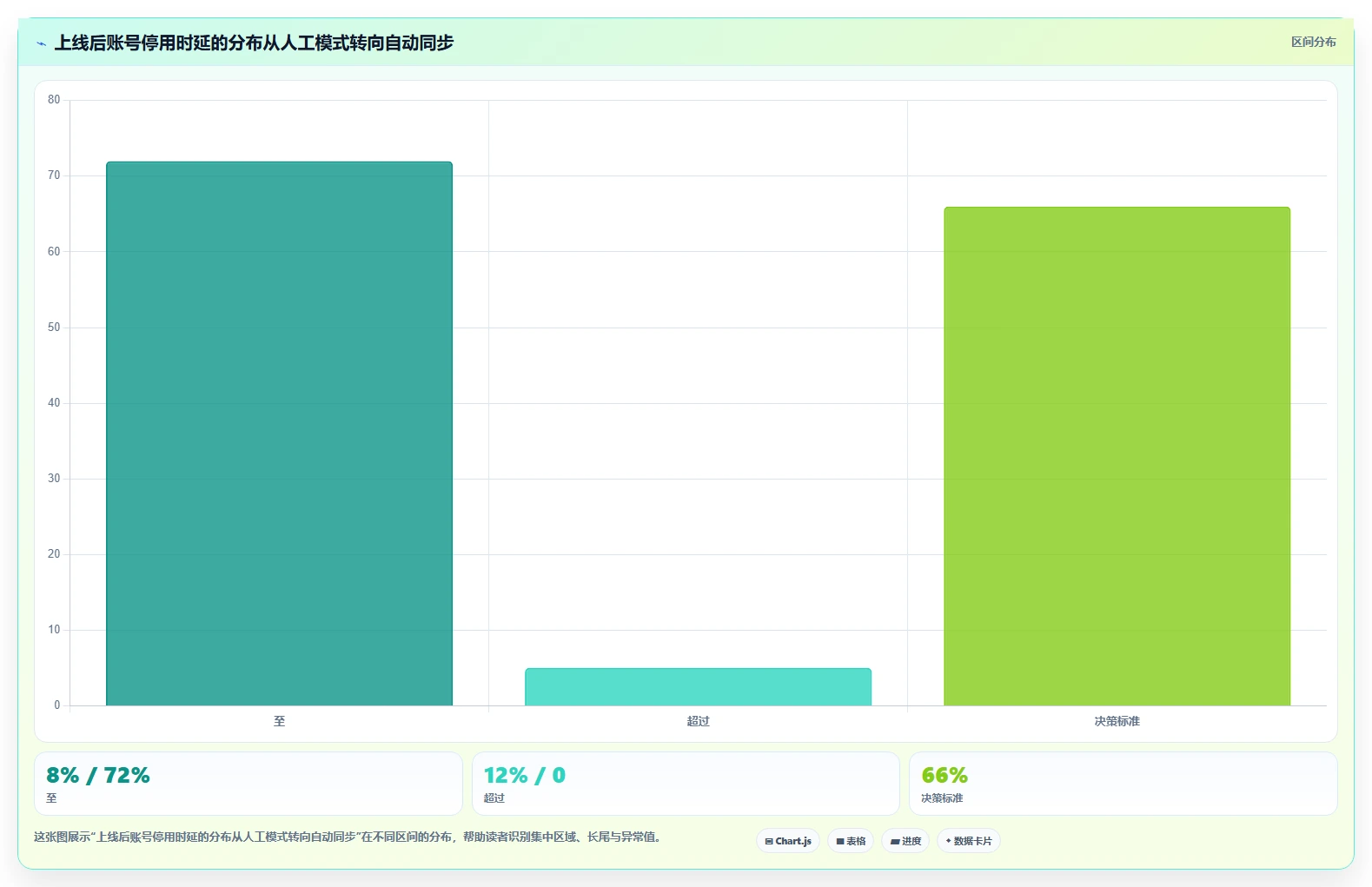
Task: Click the y-axis value 10
Action: coord(54,630)
